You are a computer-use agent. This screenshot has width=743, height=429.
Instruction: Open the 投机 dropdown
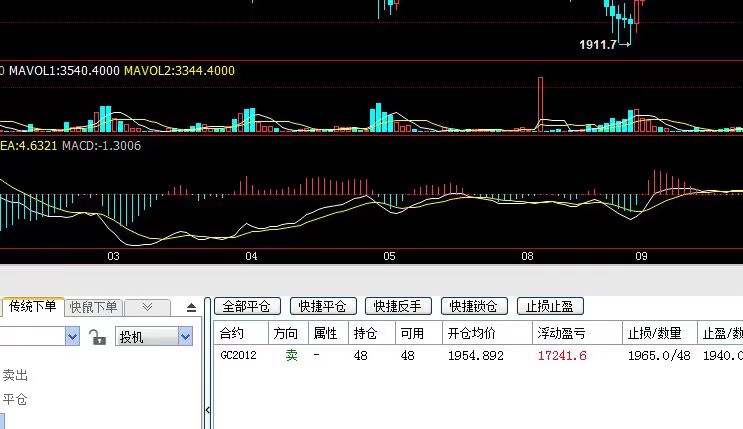154,337
